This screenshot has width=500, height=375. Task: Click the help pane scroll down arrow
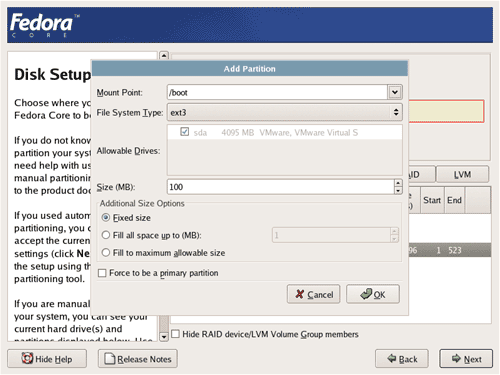coord(164,337)
